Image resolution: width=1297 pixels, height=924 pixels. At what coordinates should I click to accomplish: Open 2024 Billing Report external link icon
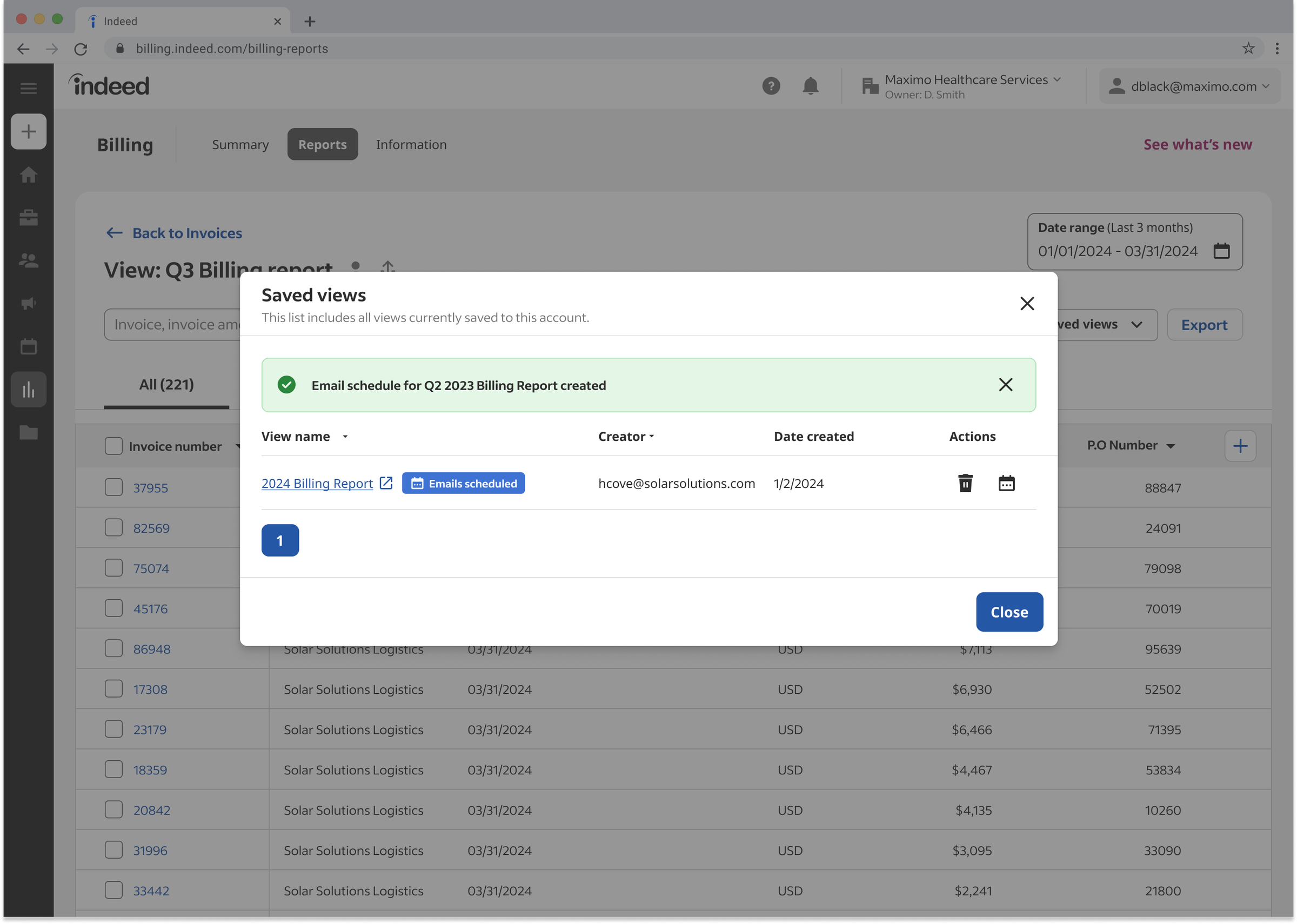[386, 483]
